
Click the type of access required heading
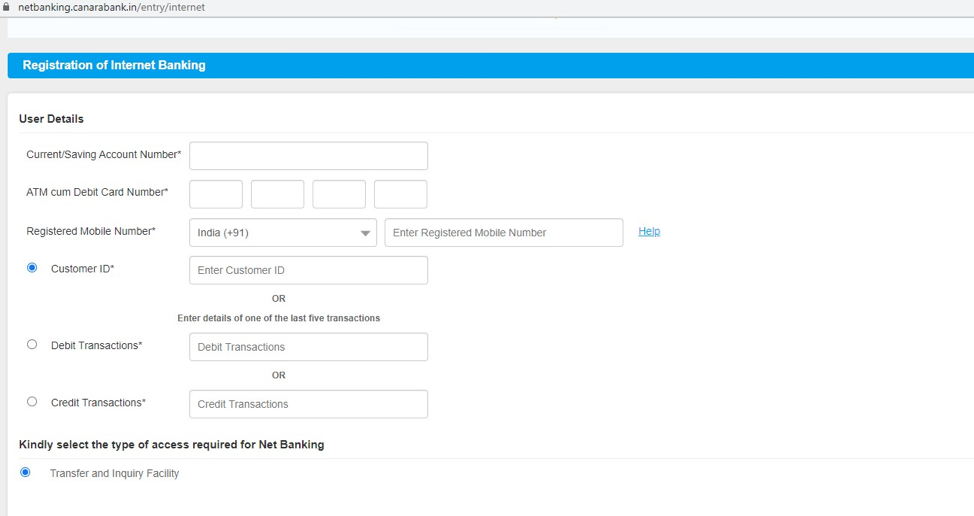click(x=171, y=445)
